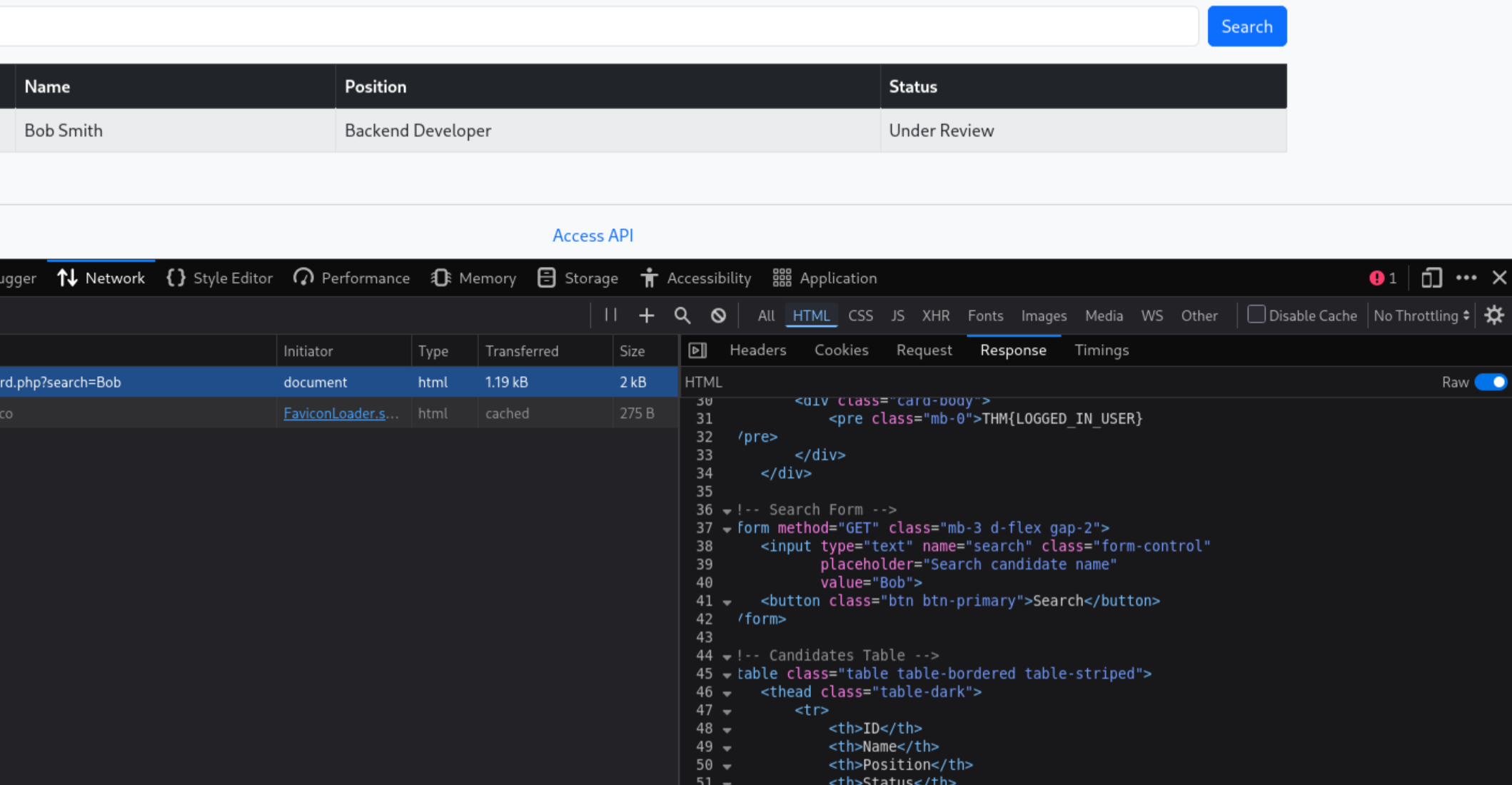Filter requests by All
The width and height of the screenshot is (1512, 785).
766,315
